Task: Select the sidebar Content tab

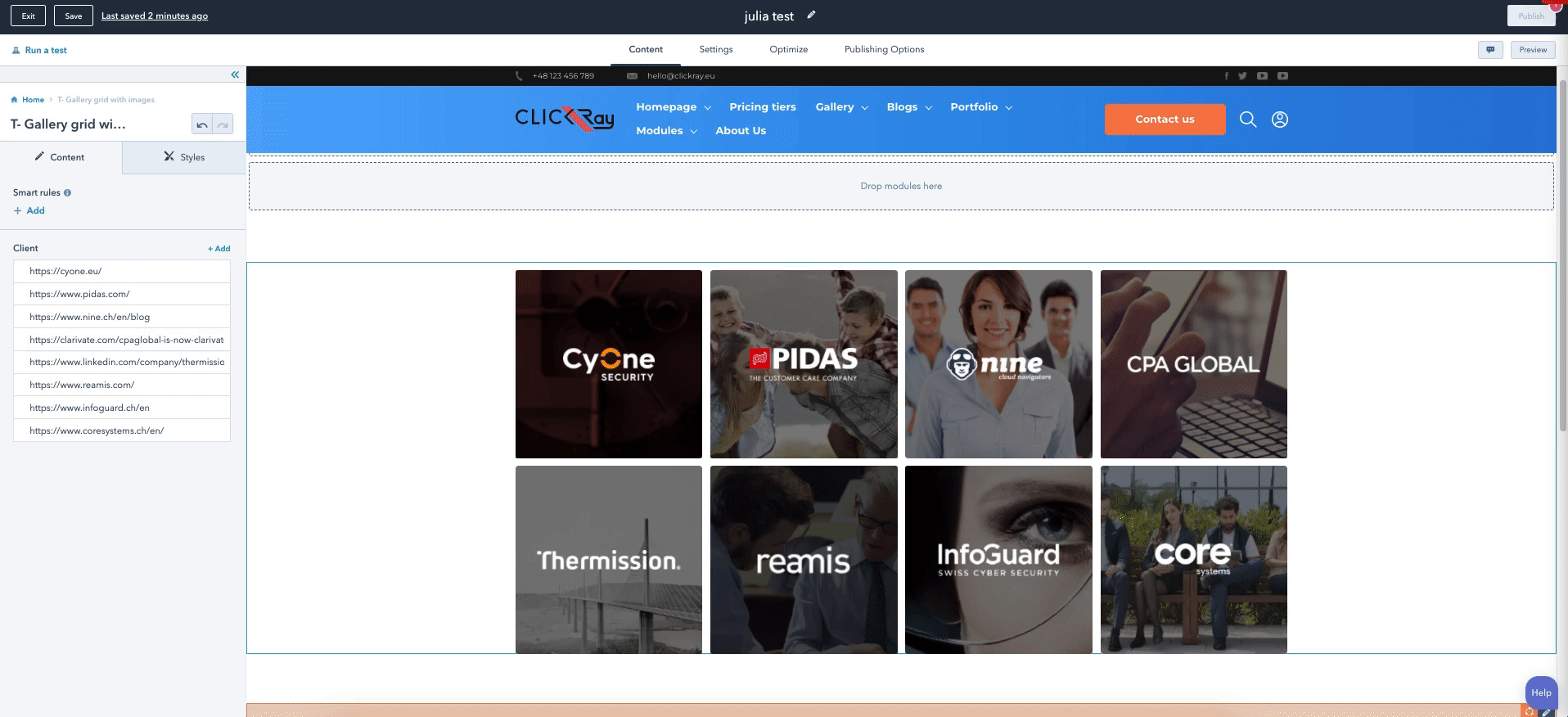Action: [61, 157]
